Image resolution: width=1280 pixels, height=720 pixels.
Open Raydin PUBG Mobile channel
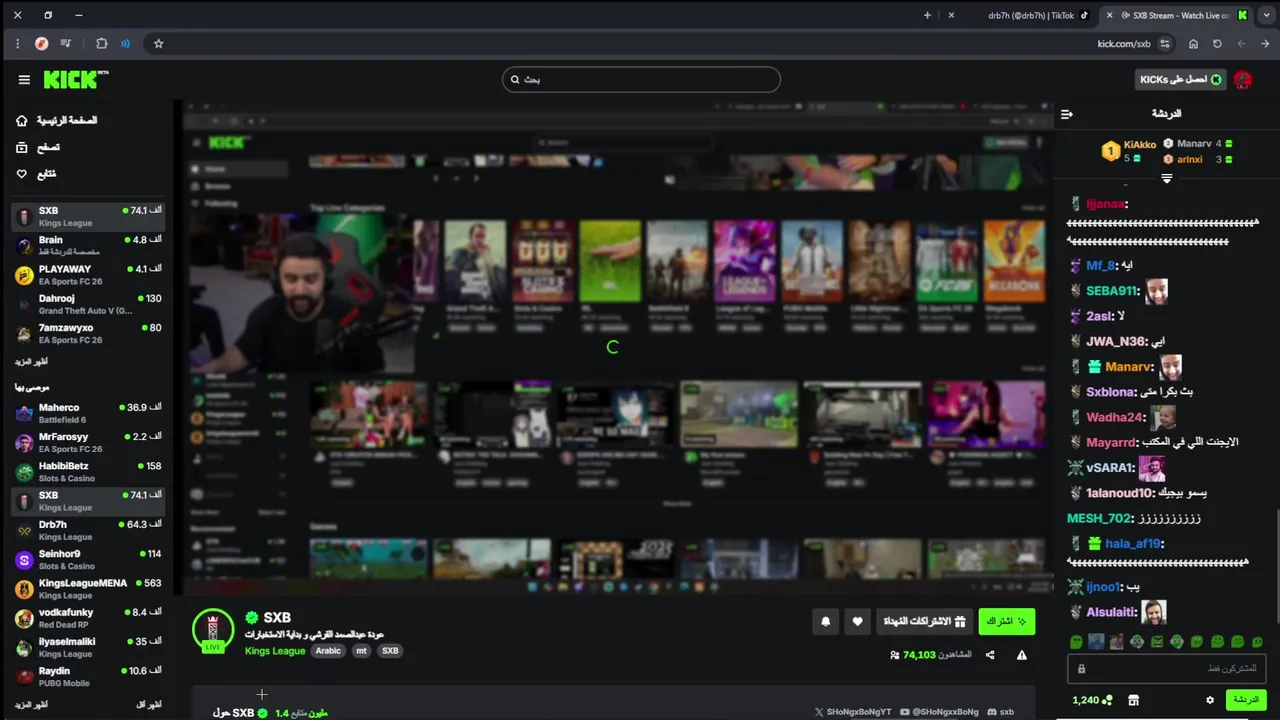(x=88, y=676)
